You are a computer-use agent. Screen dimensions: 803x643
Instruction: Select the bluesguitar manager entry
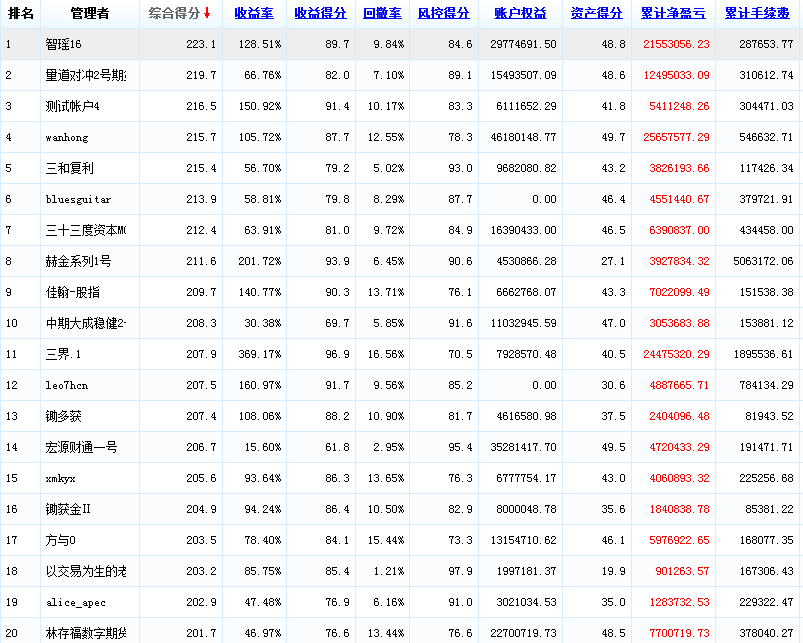(75, 200)
